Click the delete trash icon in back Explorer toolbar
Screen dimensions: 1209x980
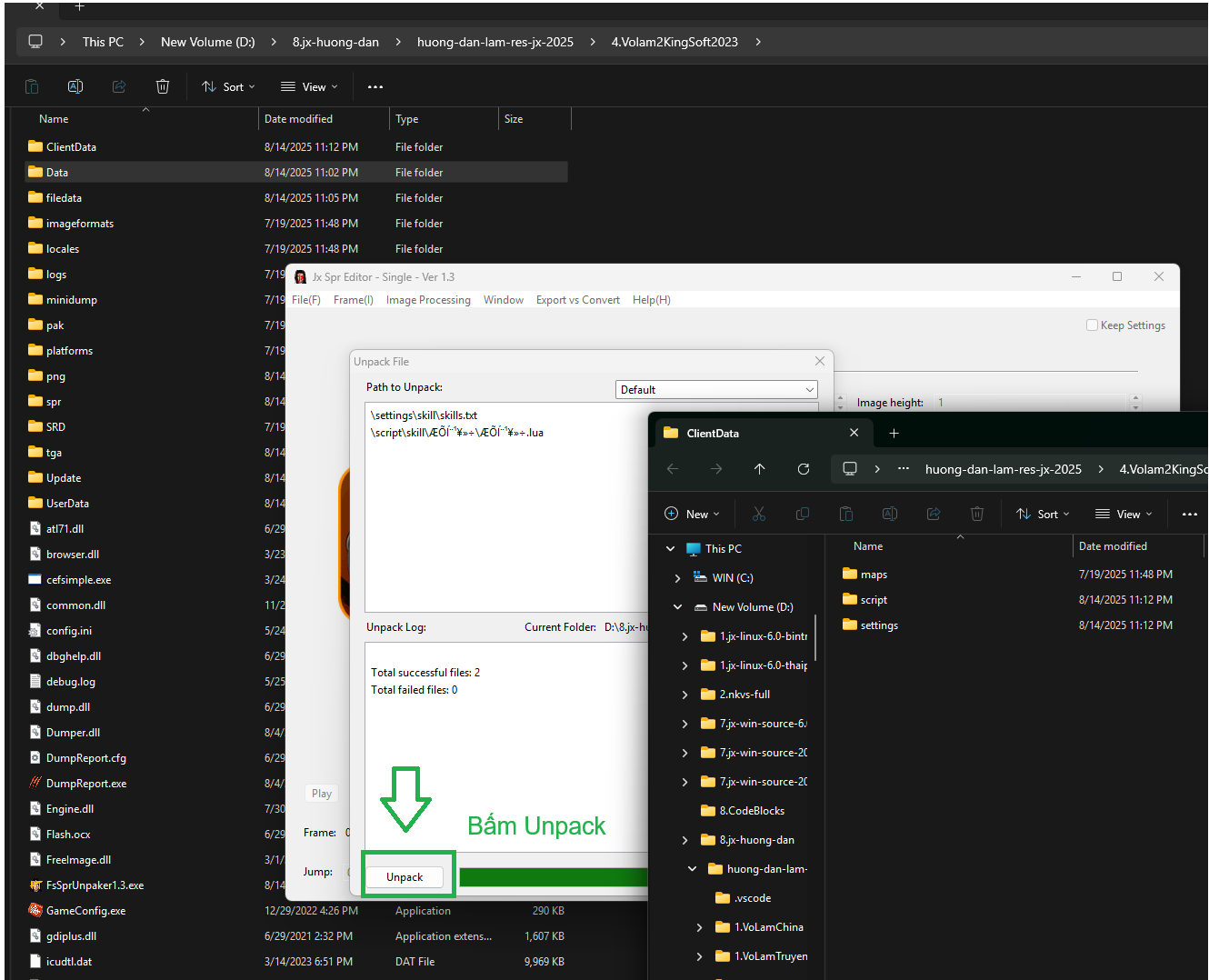163,86
